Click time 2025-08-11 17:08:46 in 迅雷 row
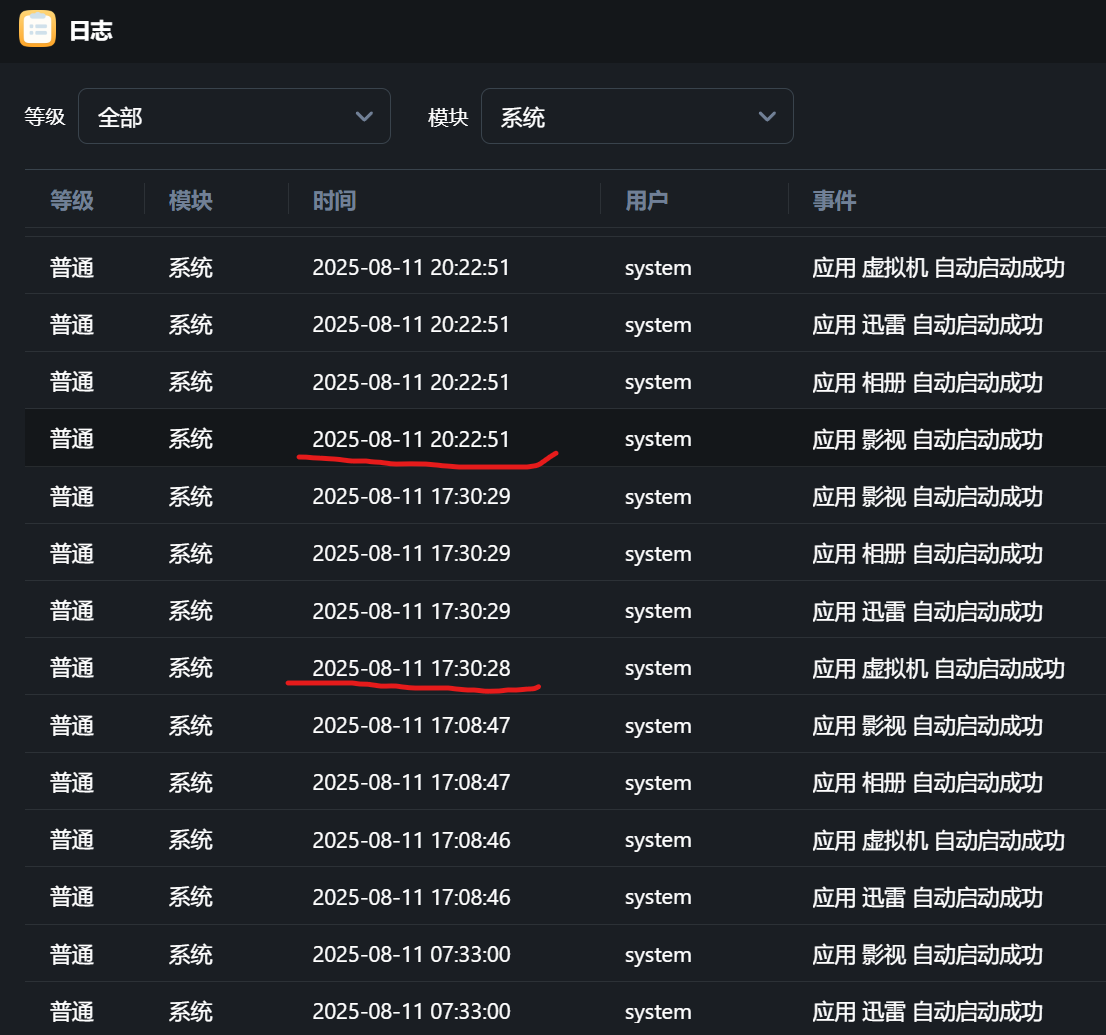 pos(411,897)
